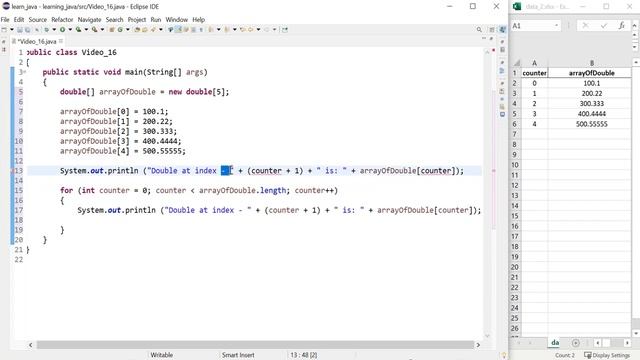The image size is (640, 360).
Task: Click the Save All toolbar icon
Action: [27, 30]
